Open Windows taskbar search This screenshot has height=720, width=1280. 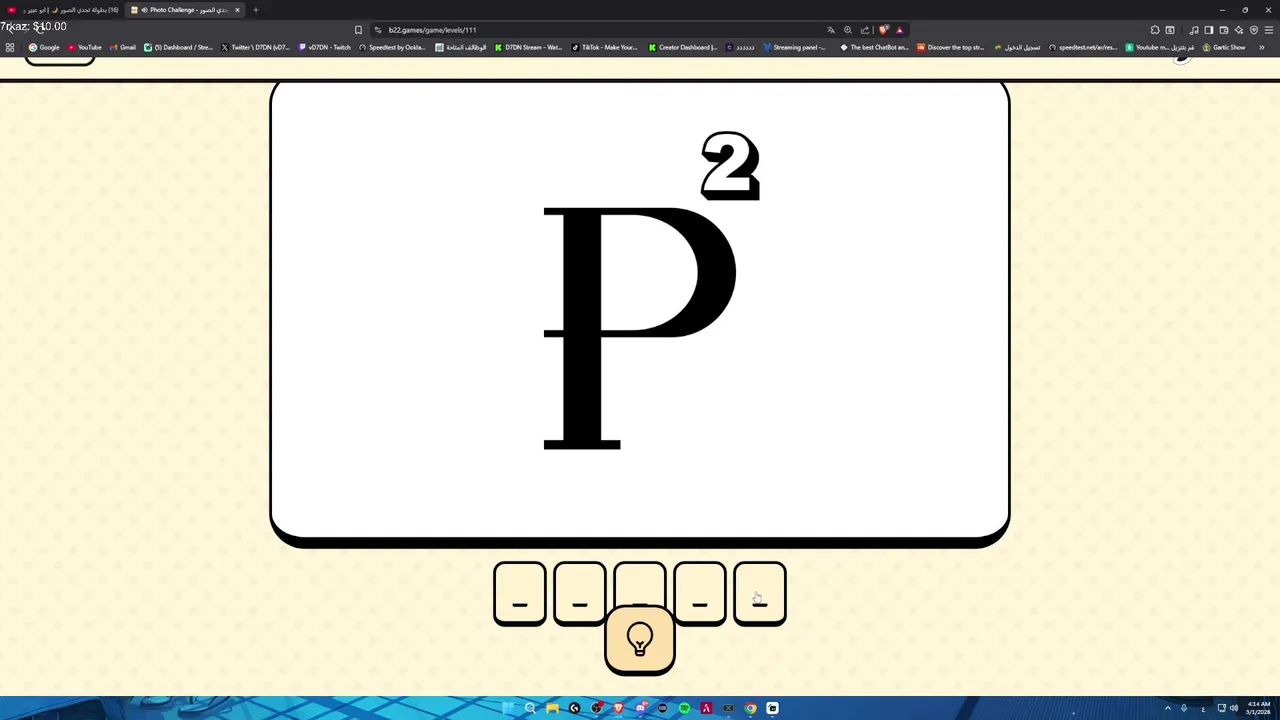tap(530, 708)
